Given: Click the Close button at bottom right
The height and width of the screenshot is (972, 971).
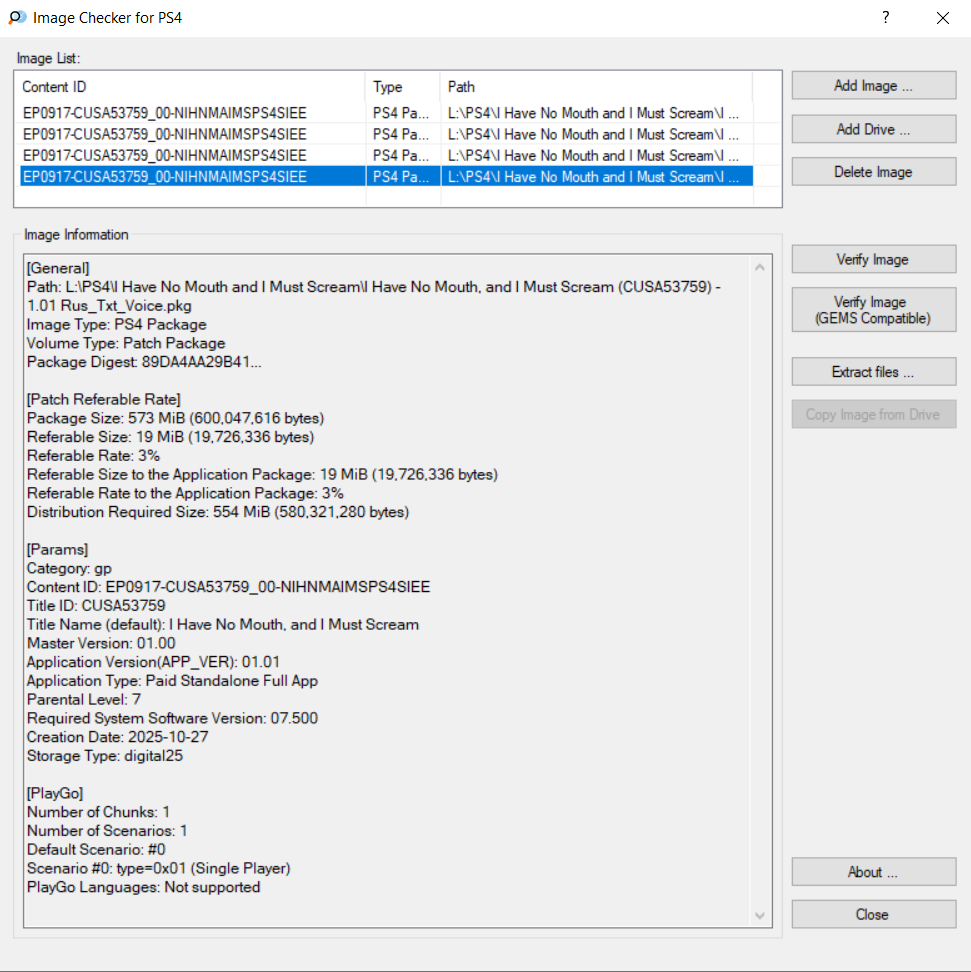Looking at the screenshot, I should pyautogui.click(x=873, y=914).
